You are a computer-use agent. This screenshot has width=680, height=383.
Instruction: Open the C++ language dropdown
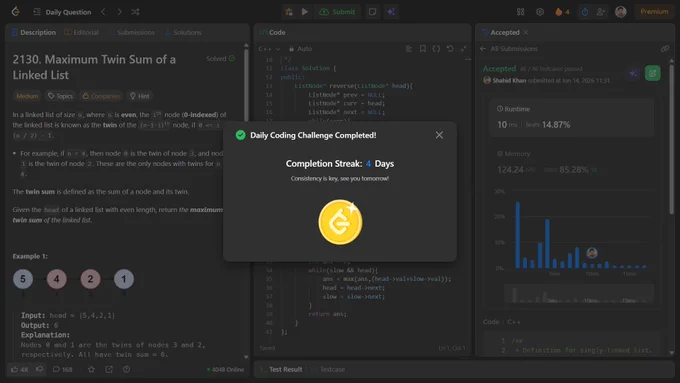tap(269, 49)
